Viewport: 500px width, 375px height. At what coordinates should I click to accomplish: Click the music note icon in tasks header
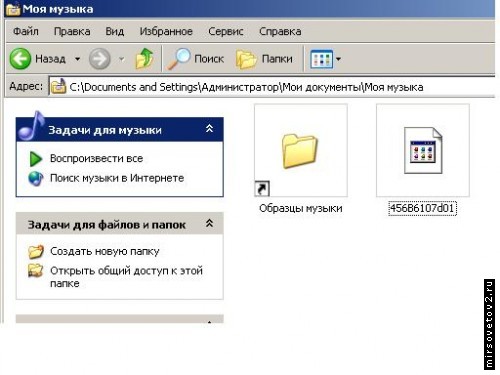(32, 126)
